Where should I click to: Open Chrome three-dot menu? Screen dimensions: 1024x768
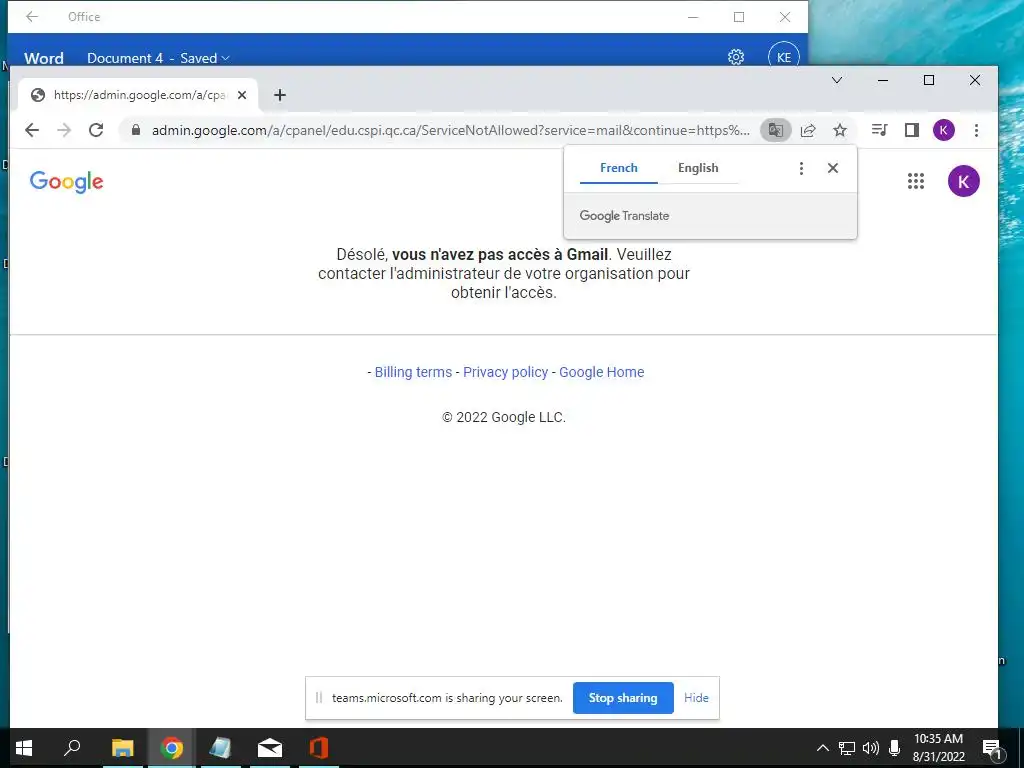[x=976, y=130]
